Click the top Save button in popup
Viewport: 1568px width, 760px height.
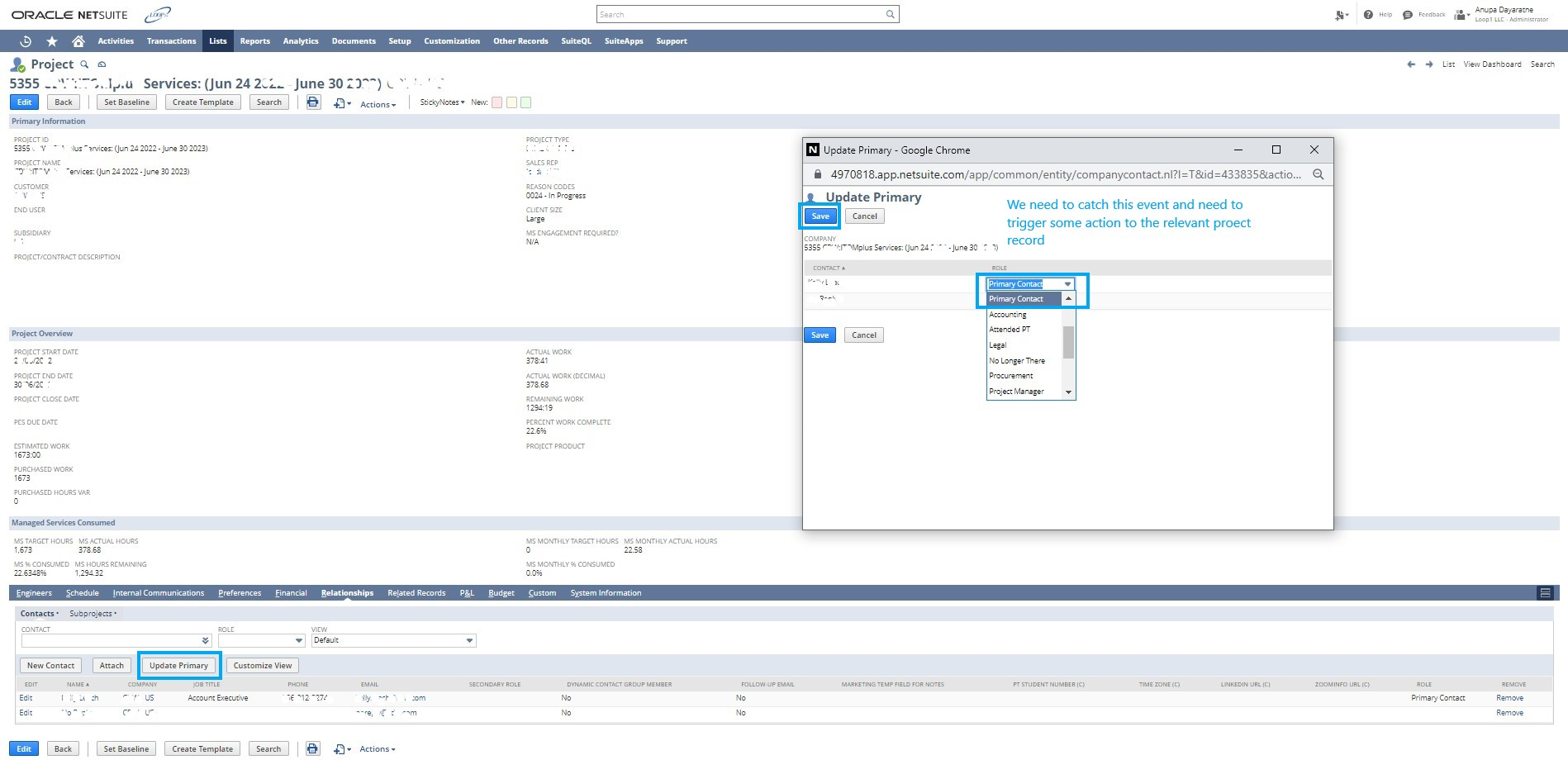(820, 216)
